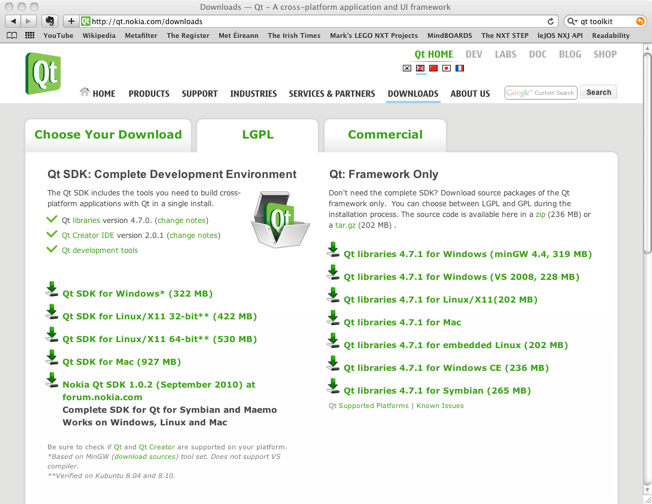The height and width of the screenshot is (504, 652).
Task: Open the show all bookmarks book icon
Action: [12, 35]
